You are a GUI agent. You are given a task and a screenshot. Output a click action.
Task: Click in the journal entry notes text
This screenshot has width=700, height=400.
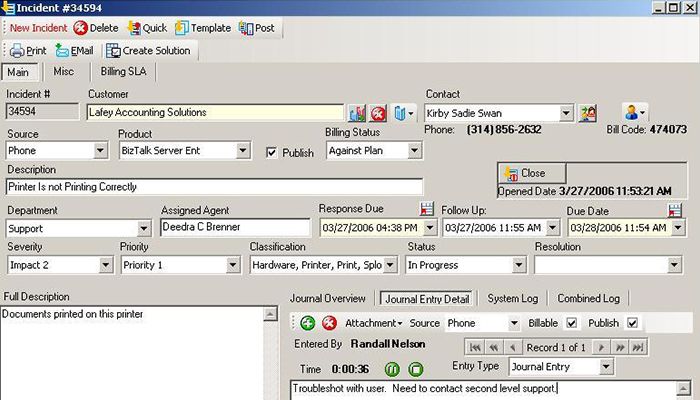pos(484,390)
